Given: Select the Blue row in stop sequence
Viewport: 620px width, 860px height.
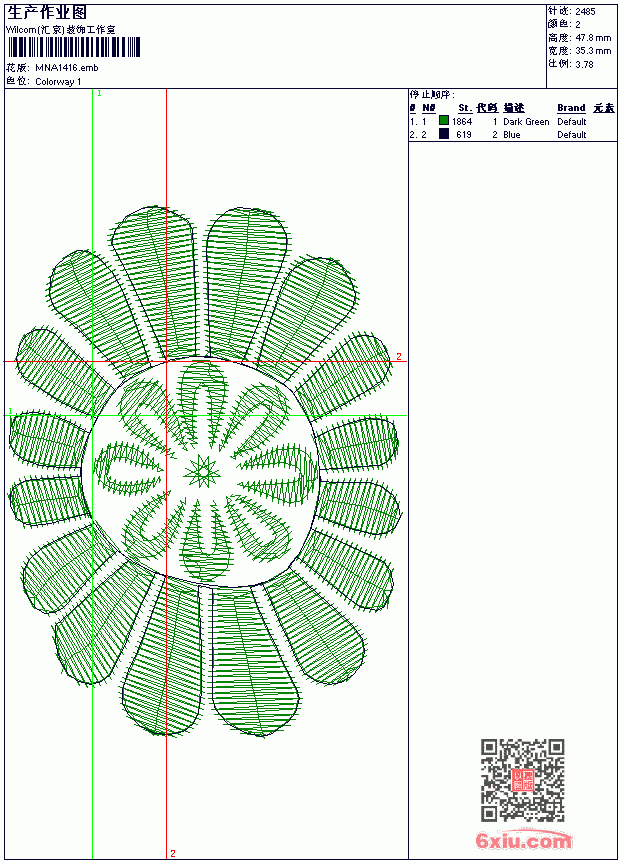Looking at the screenshot, I should tap(512, 134).
